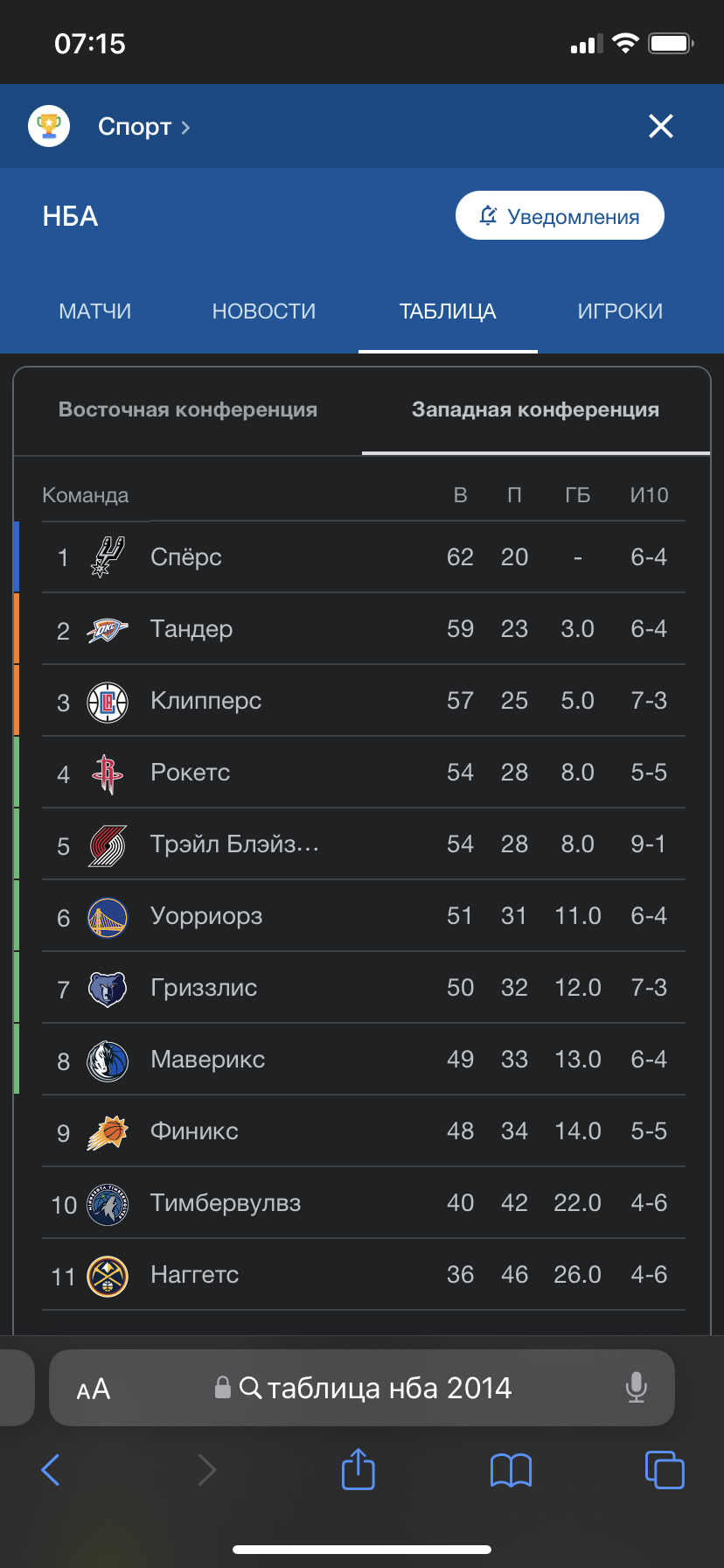Tap the Spurs team logo

108,557
